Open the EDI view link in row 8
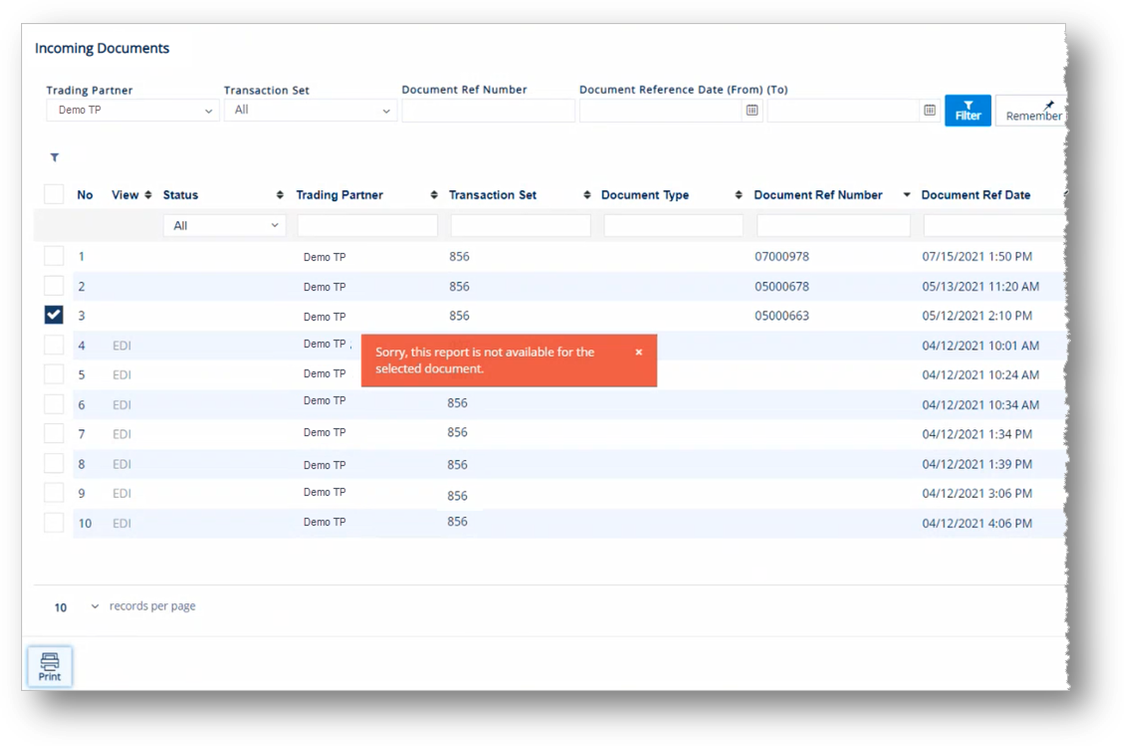 pos(122,464)
